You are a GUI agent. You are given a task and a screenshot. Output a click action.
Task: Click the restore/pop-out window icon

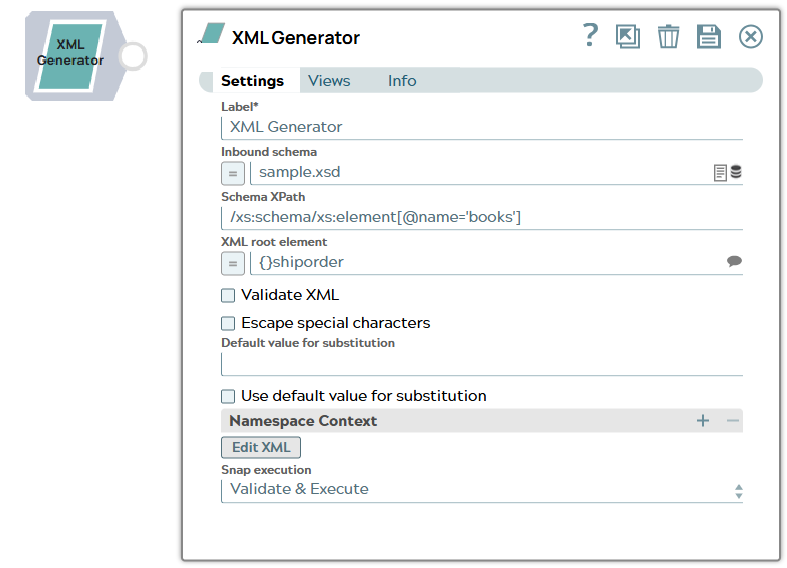pyautogui.click(x=628, y=37)
